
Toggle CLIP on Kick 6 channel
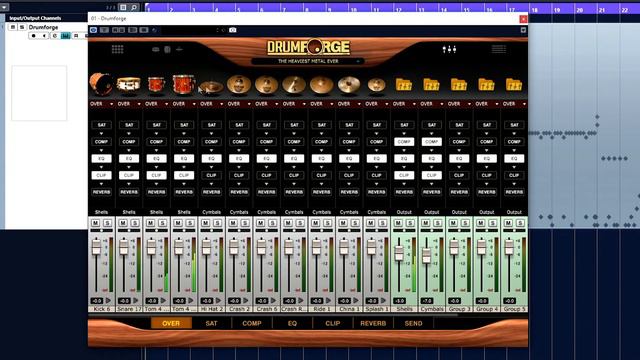(101, 175)
